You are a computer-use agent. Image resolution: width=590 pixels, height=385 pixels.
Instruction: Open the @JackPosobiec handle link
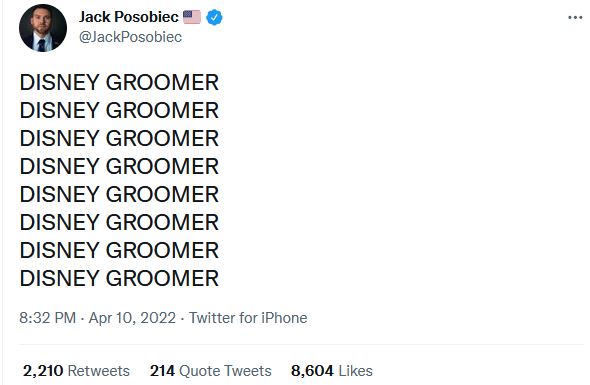(130, 37)
